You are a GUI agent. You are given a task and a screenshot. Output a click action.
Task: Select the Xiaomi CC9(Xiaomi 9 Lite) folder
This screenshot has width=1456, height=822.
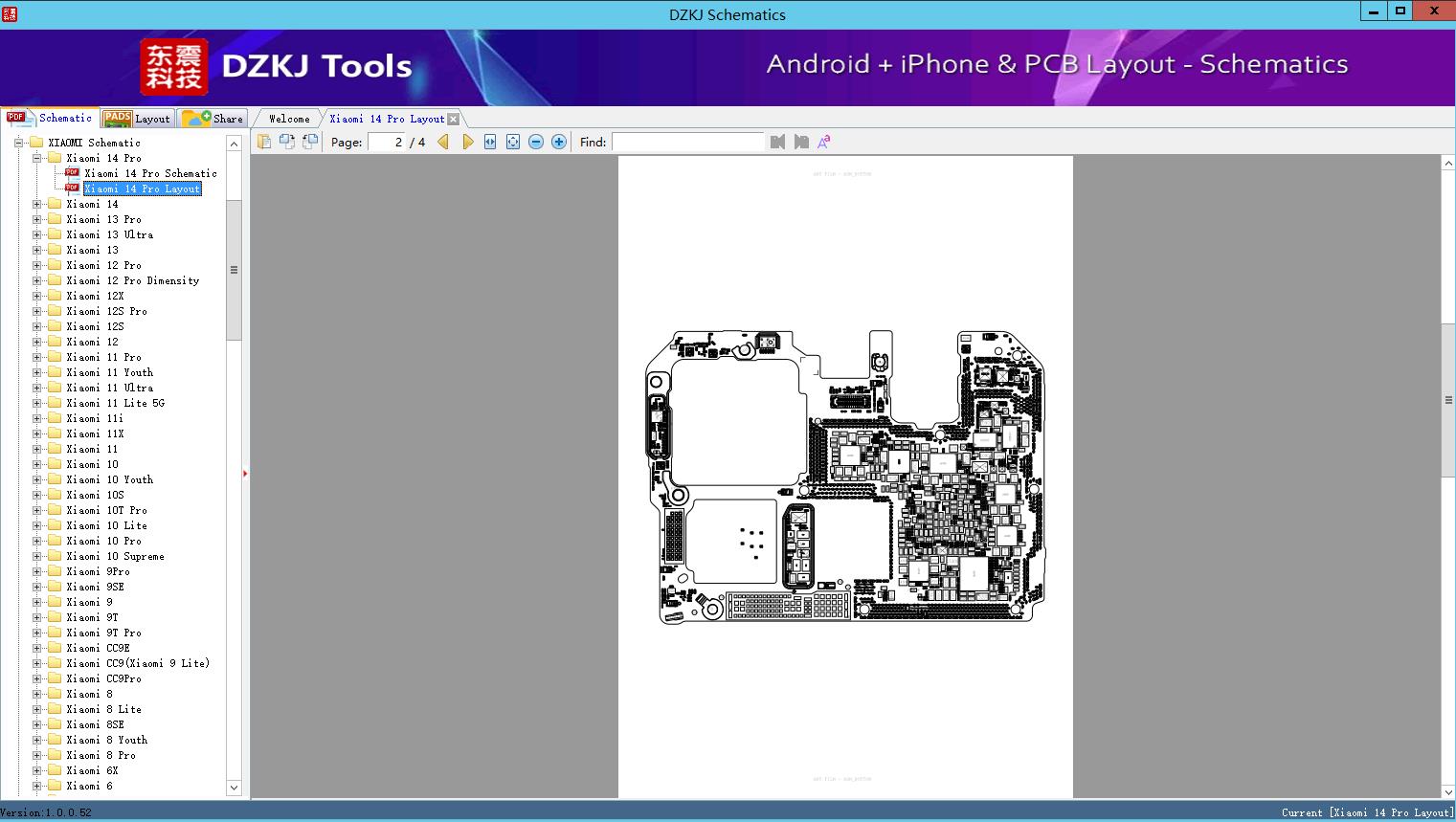click(x=138, y=663)
